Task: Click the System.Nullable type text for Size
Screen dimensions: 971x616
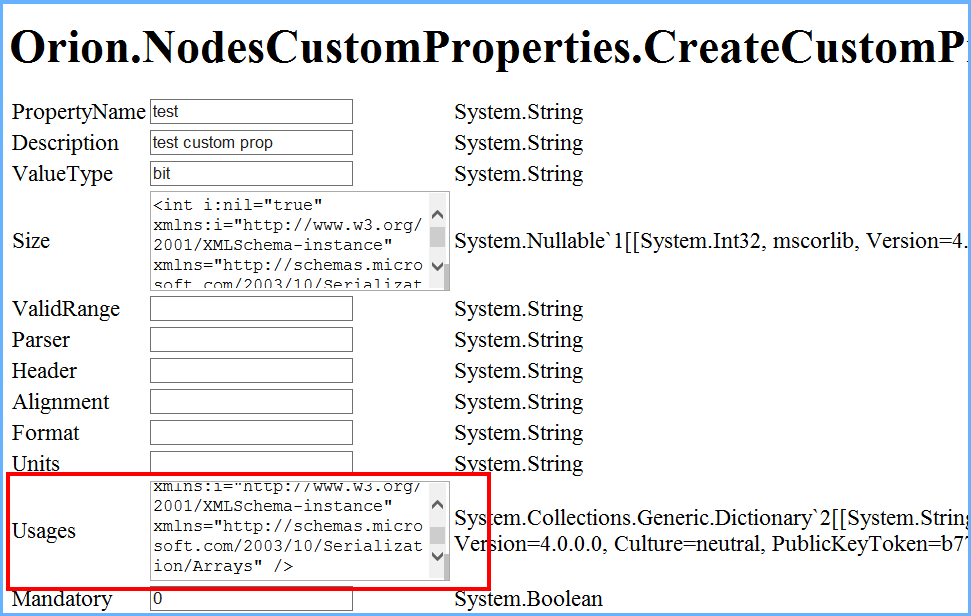Action: (711, 241)
